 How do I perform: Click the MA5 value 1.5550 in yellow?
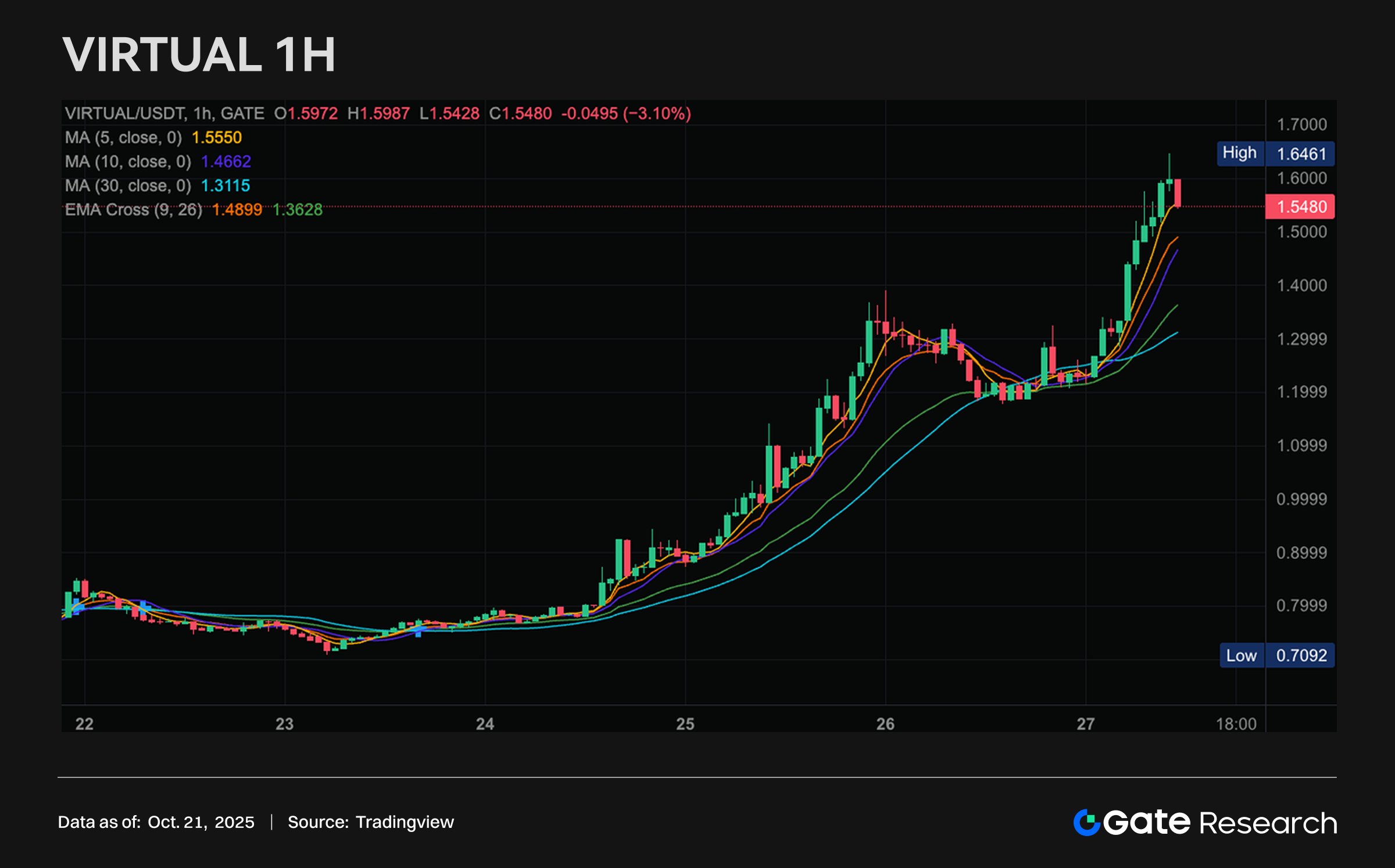(216, 138)
